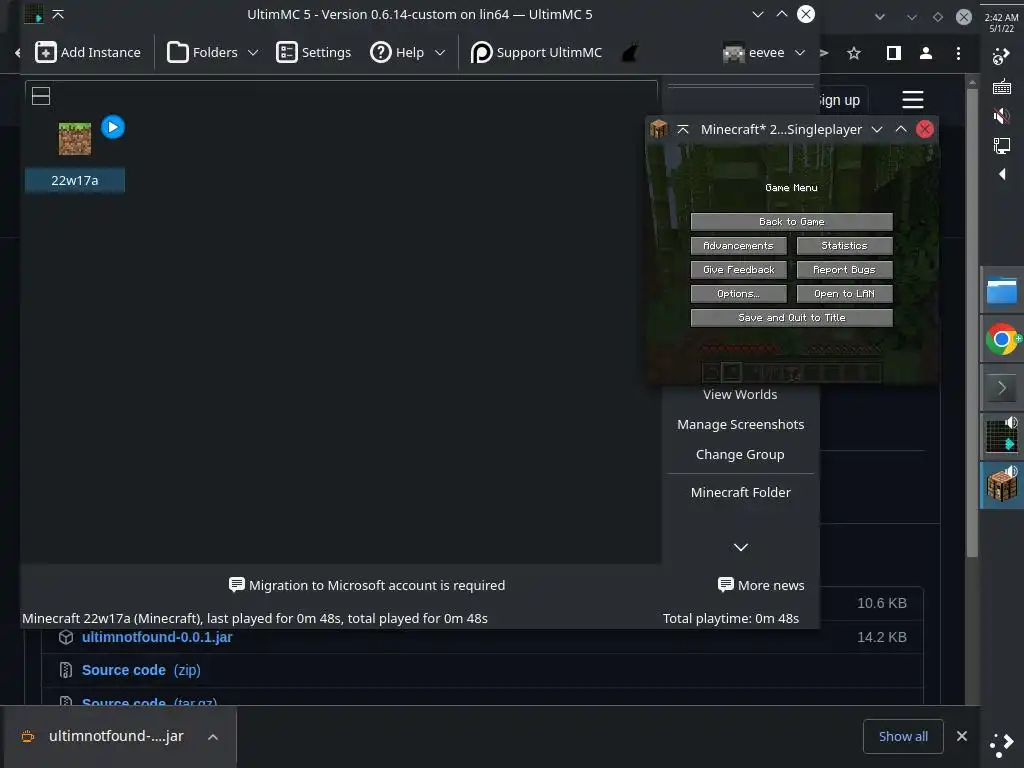Viewport: 1024px width, 768px height.
Task: Switch to Minecraft crafting table taskbar icon
Action: [x=1002, y=485]
